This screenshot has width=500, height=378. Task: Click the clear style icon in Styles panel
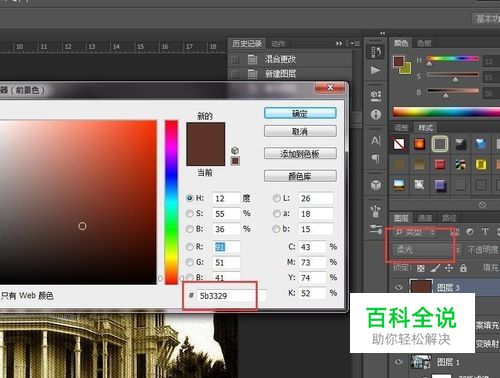482,205
